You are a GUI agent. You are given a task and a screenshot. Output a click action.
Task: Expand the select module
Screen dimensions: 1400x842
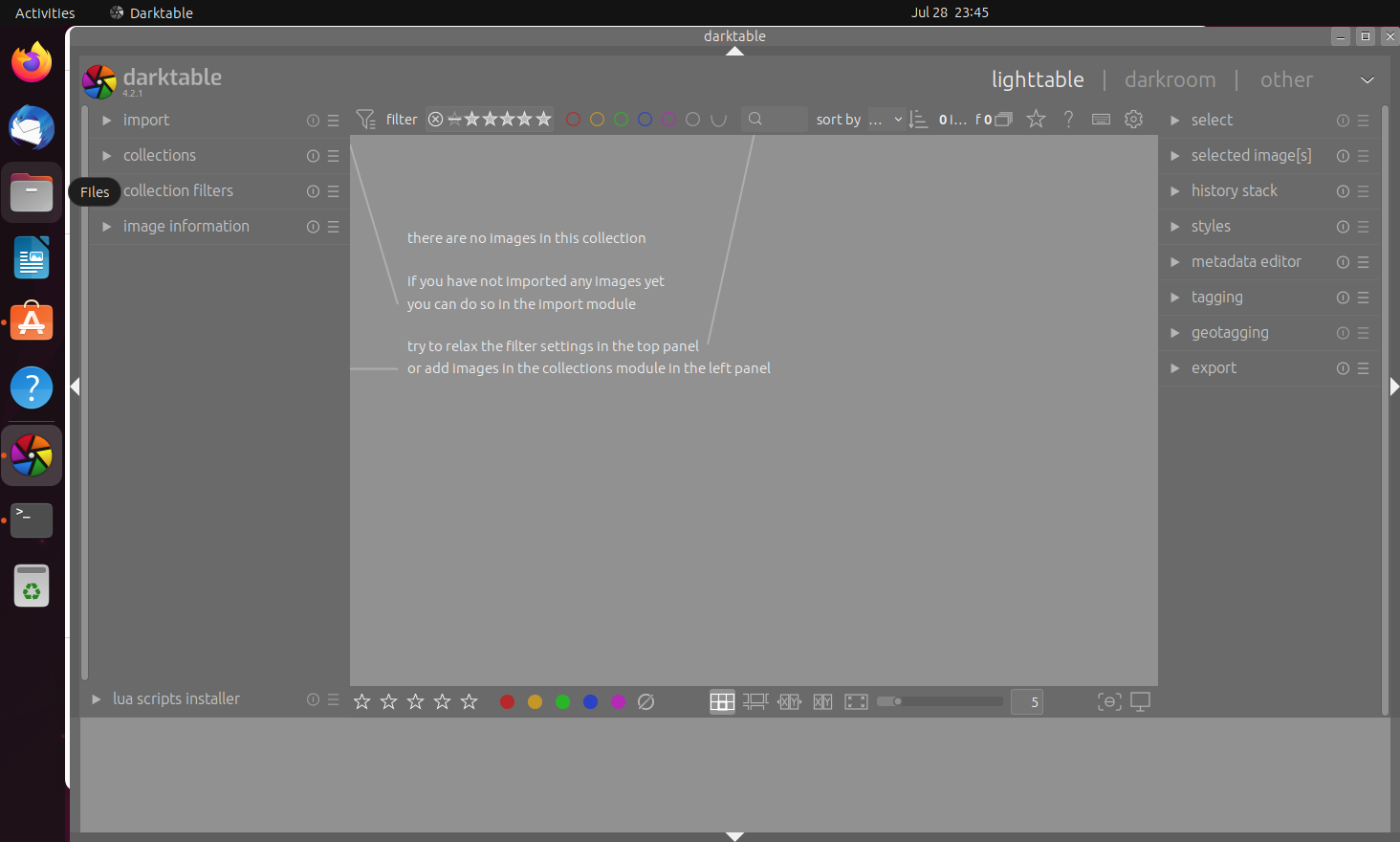pyautogui.click(x=1175, y=121)
